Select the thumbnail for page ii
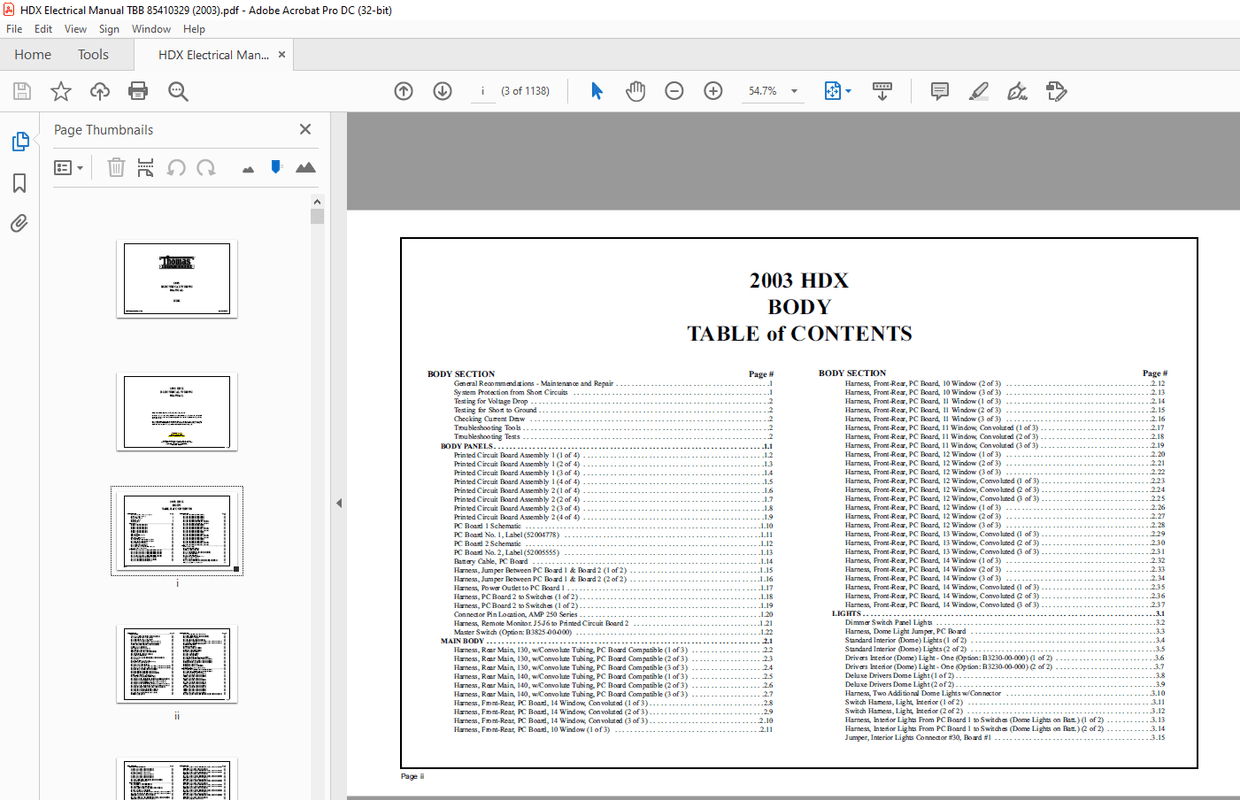 point(177,663)
